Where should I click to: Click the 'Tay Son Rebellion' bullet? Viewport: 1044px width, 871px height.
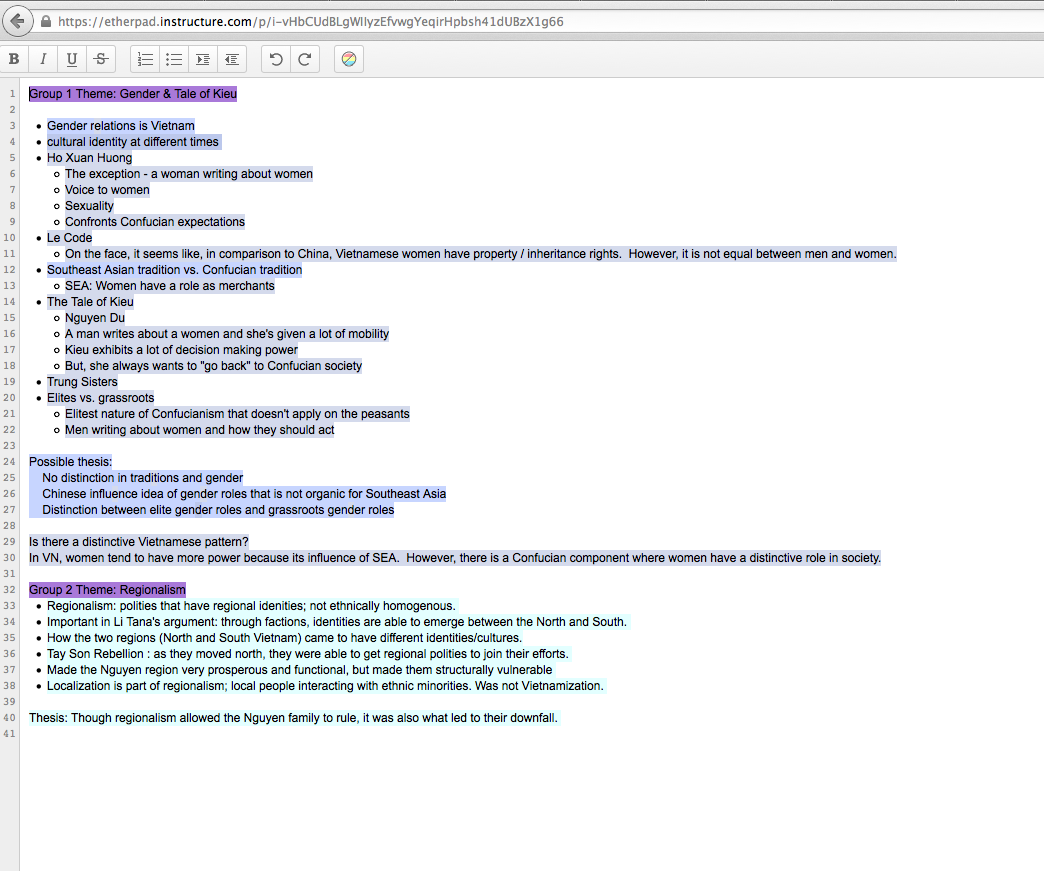[x=308, y=653]
